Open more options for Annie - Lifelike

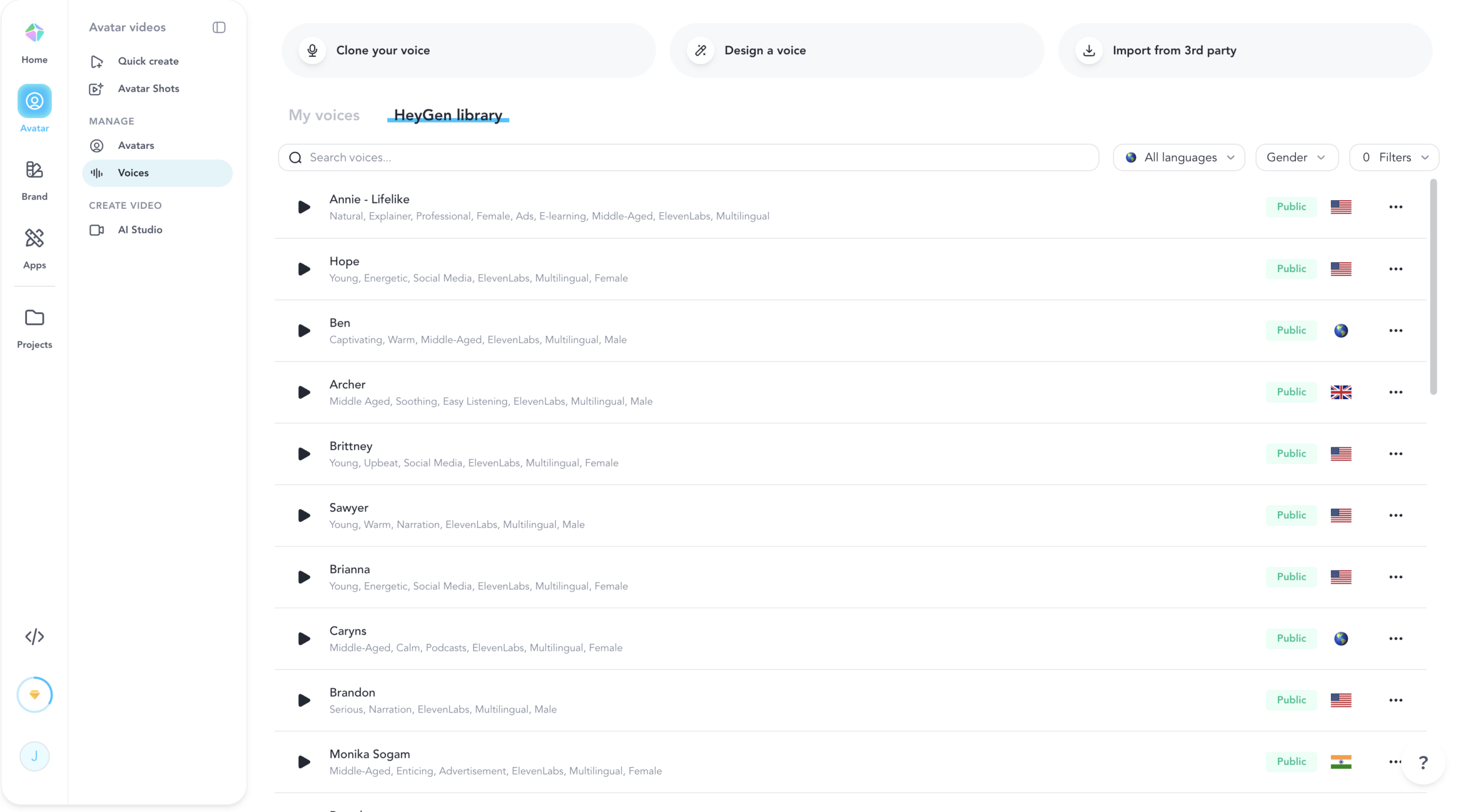pyautogui.click(x=1395, y=207)
